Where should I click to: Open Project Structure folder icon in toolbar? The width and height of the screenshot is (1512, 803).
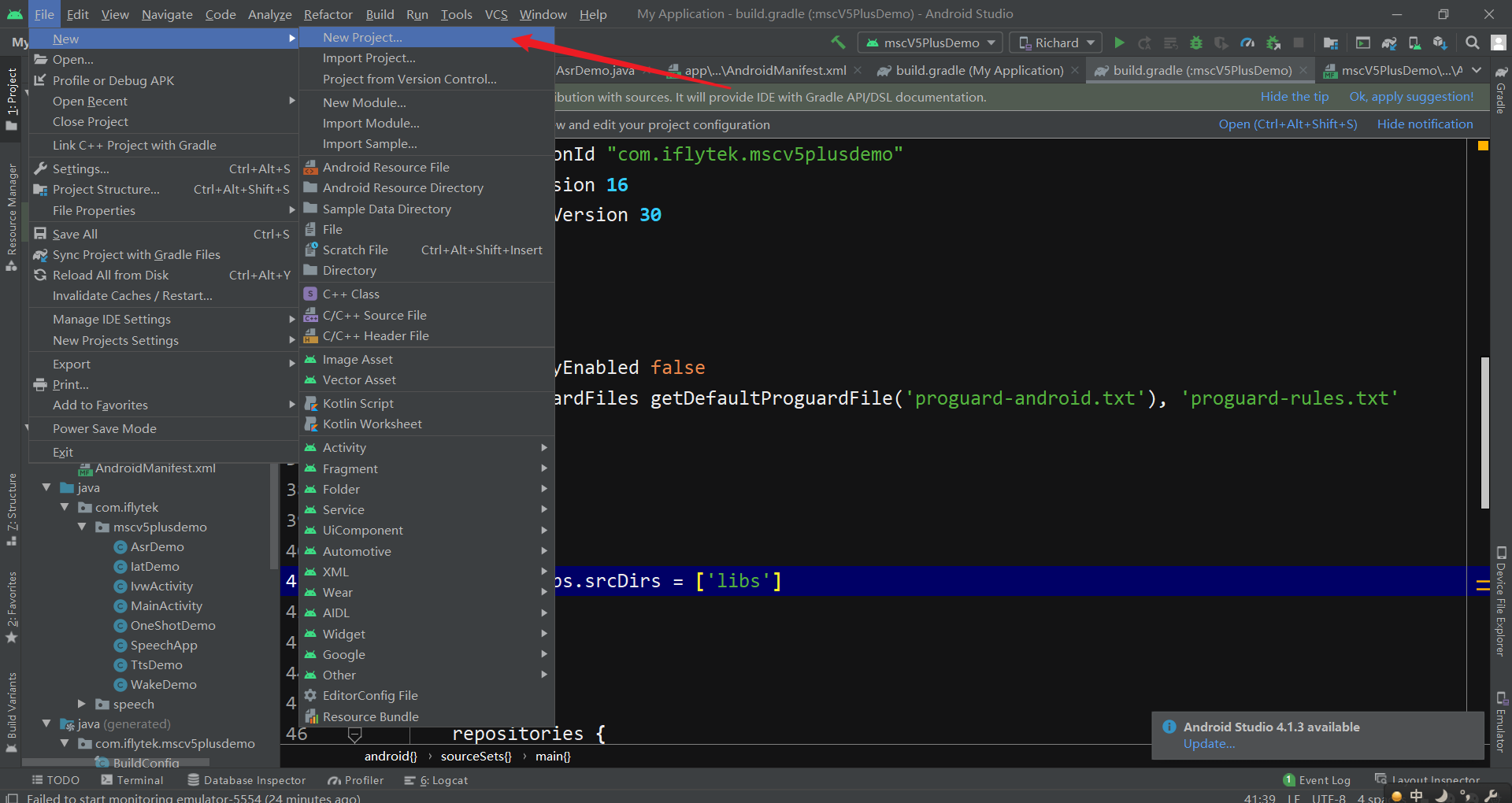(1331, 43)
